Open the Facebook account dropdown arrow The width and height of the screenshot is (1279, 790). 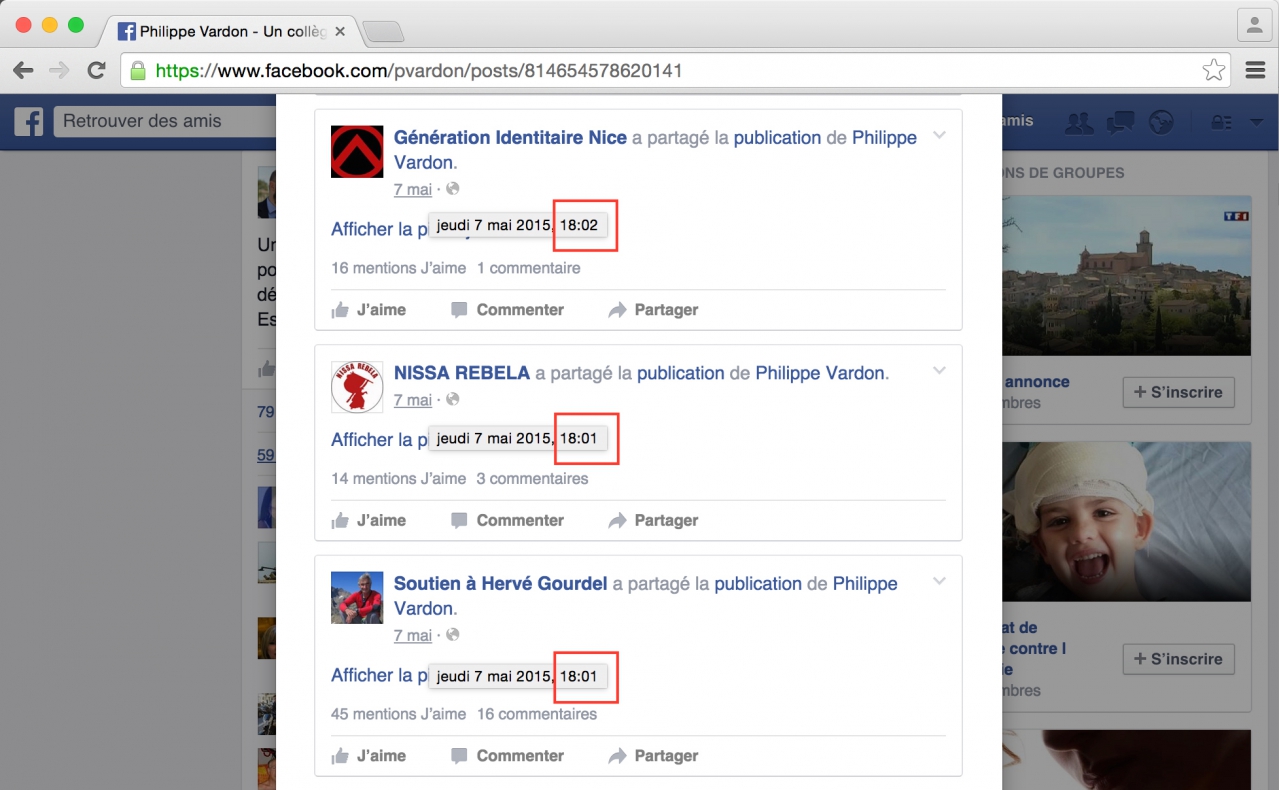pos(1257,122)
